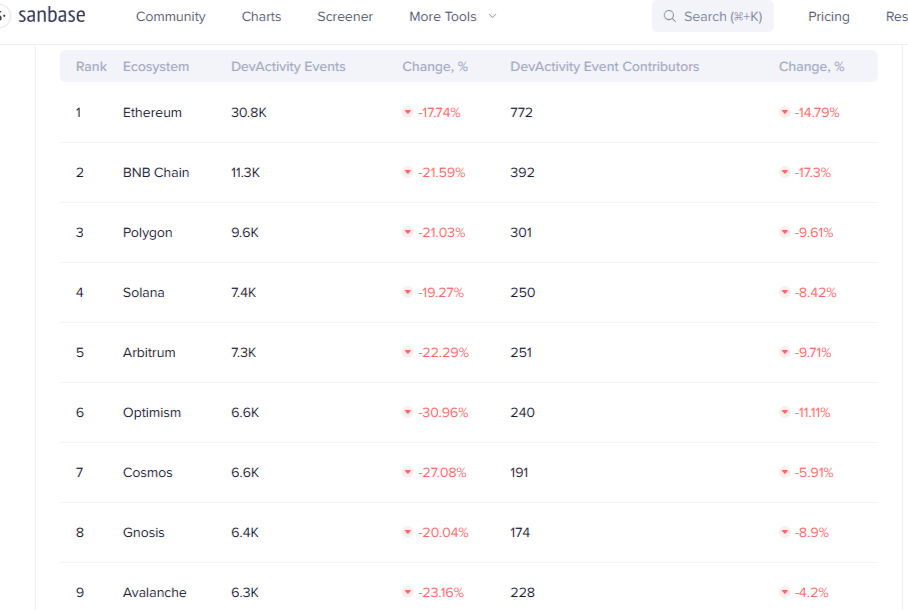The image size is (908, 610).
Task: Sort by Ecosystem column header
Action: click(156, 67)
